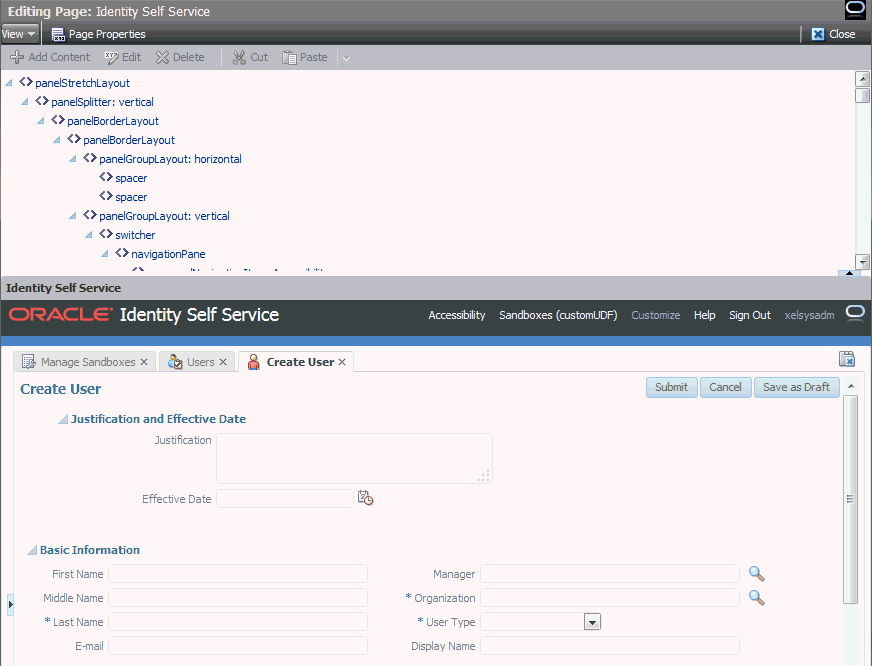The width and height of the screenshot is (872, 666).
Task: Click the Display Name field
Action: coord(610,645)
